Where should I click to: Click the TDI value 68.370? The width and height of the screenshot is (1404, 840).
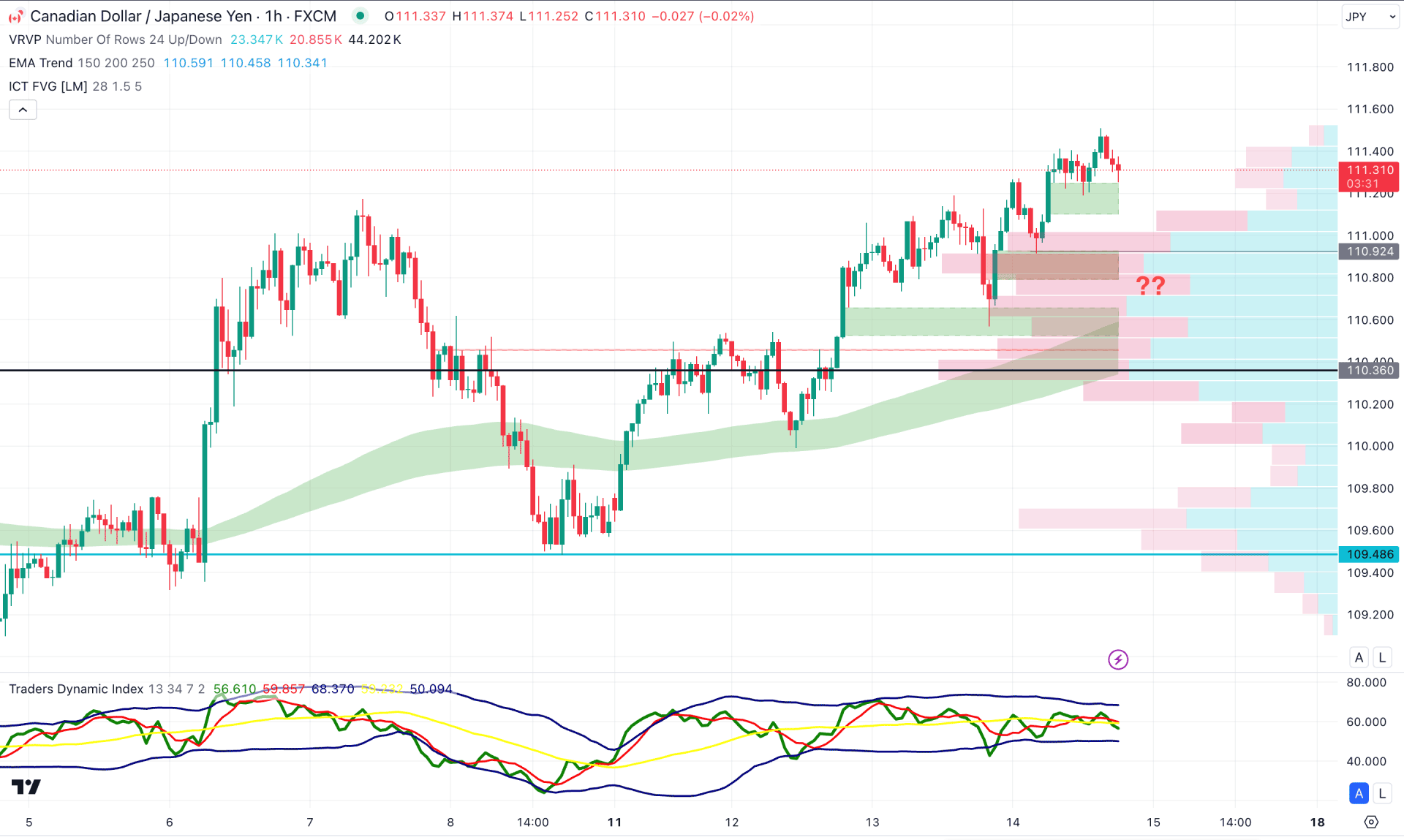tap(333, 689)
